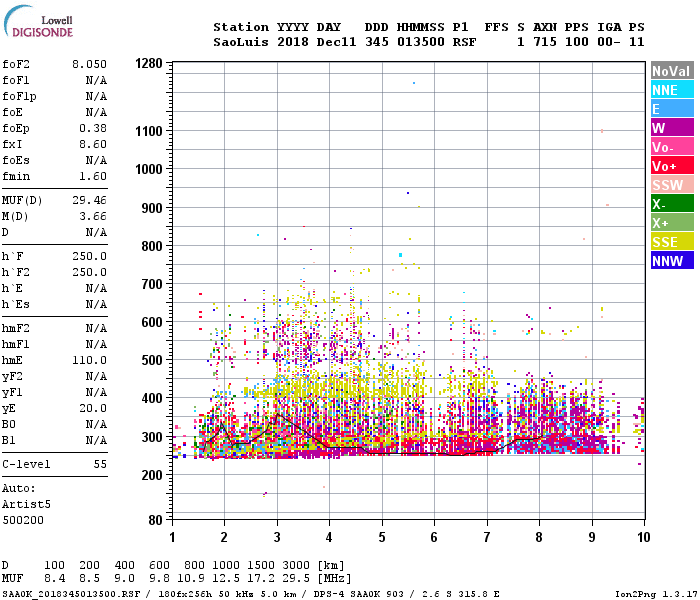
Task: Click the hmE value 110.0
Action: click(89, 360)
